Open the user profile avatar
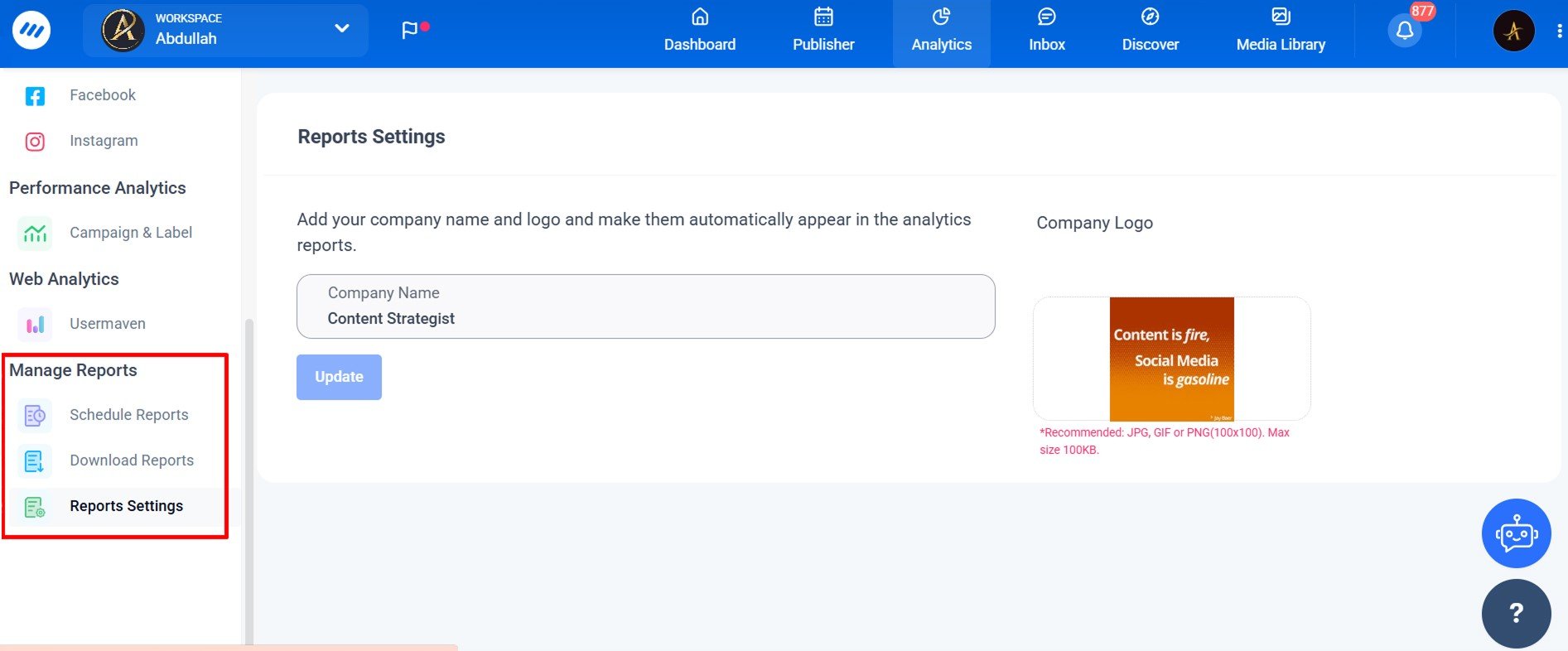The height and width of the screenshot is (651, 1568). pyautogui.click(x=1513, y=31)
